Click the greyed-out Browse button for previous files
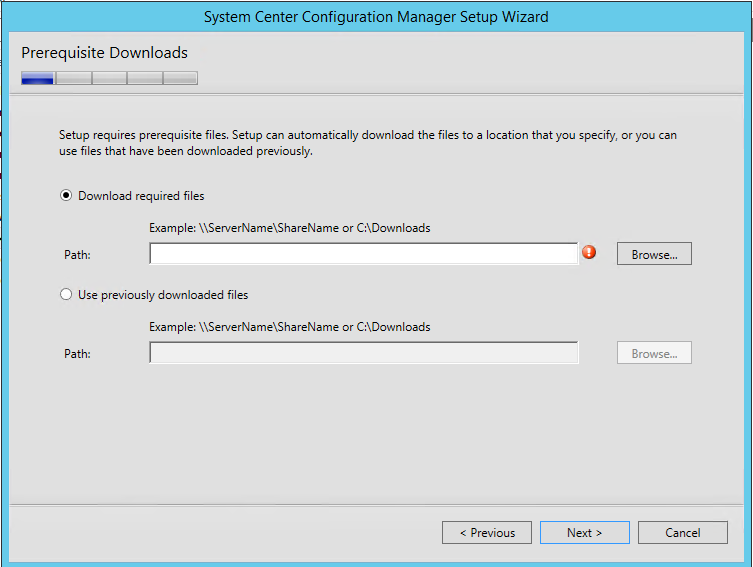 [654, 353]
